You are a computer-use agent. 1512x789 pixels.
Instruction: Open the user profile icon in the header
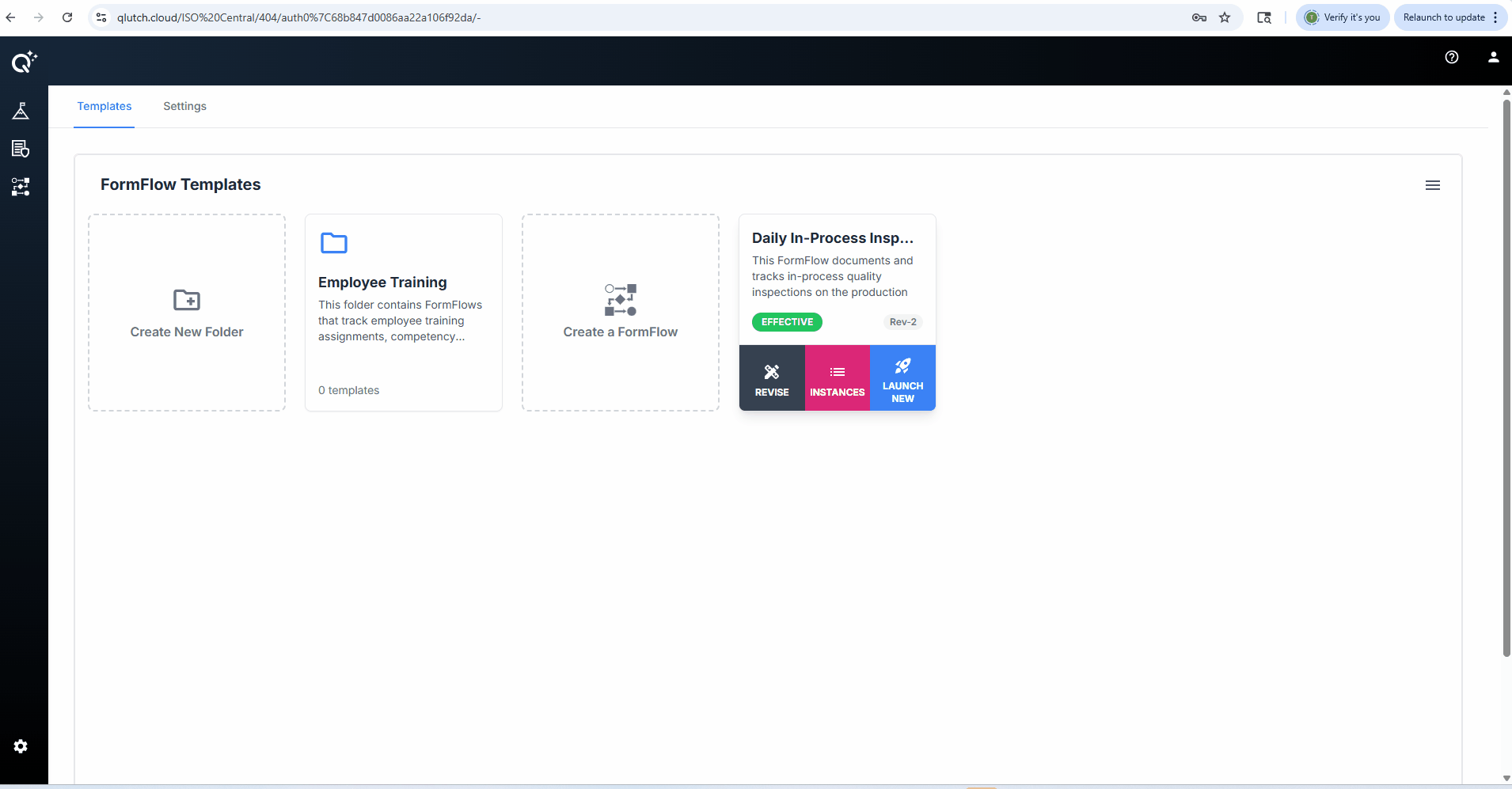[1493, 56]
